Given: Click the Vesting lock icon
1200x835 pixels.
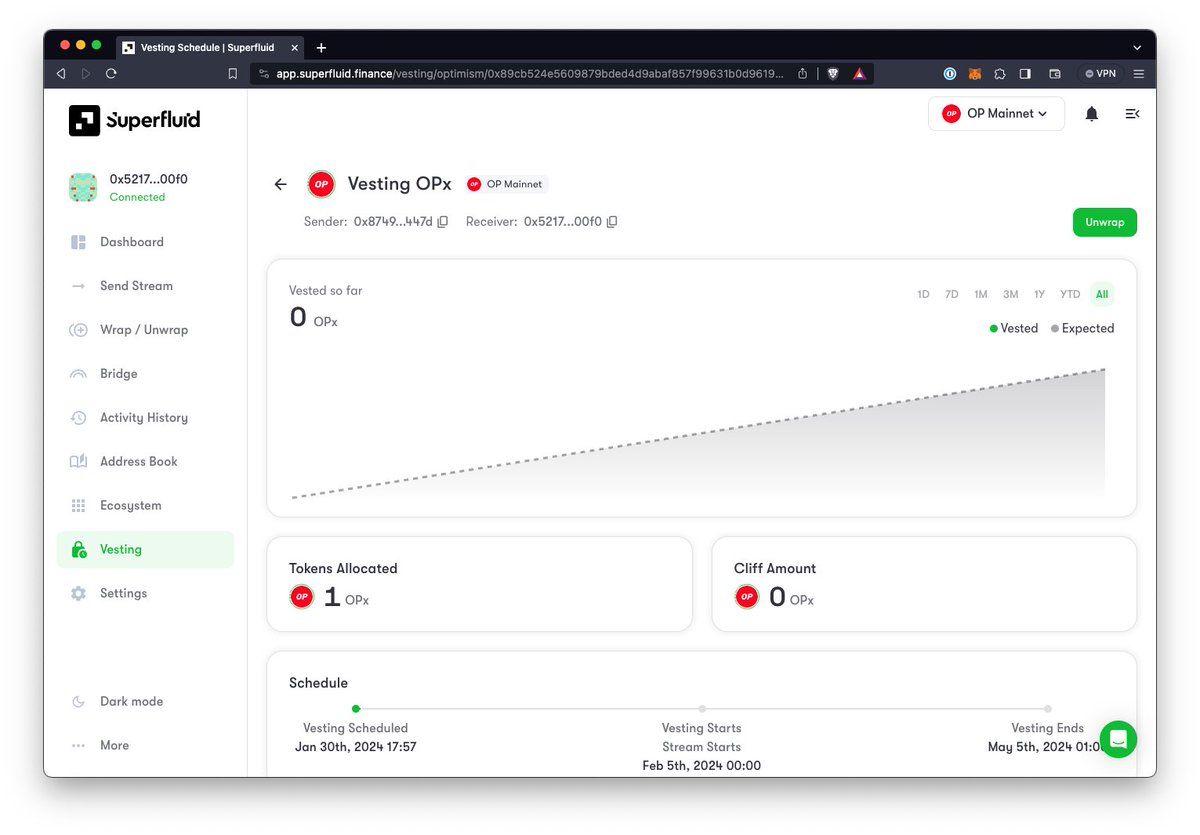Looking at the screenshot, I should (78, 550).
